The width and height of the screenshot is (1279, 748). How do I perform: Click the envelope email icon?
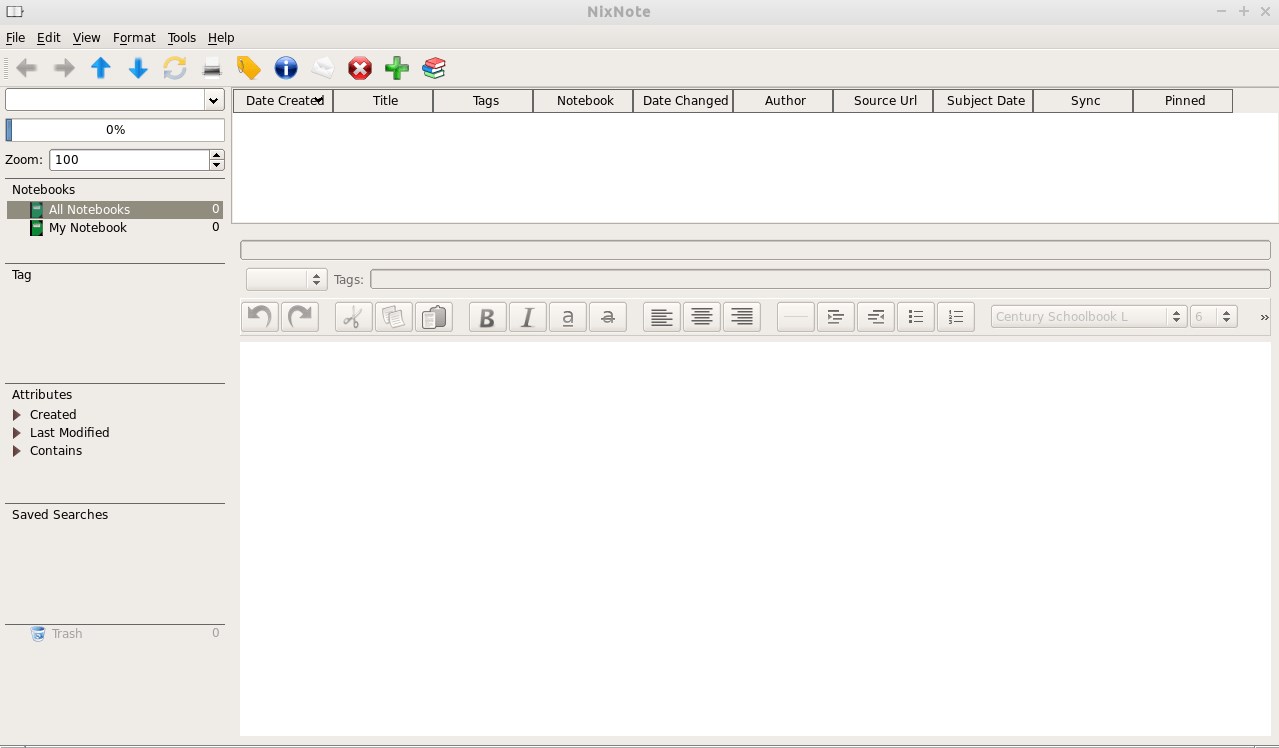click(x=323, y=68)
